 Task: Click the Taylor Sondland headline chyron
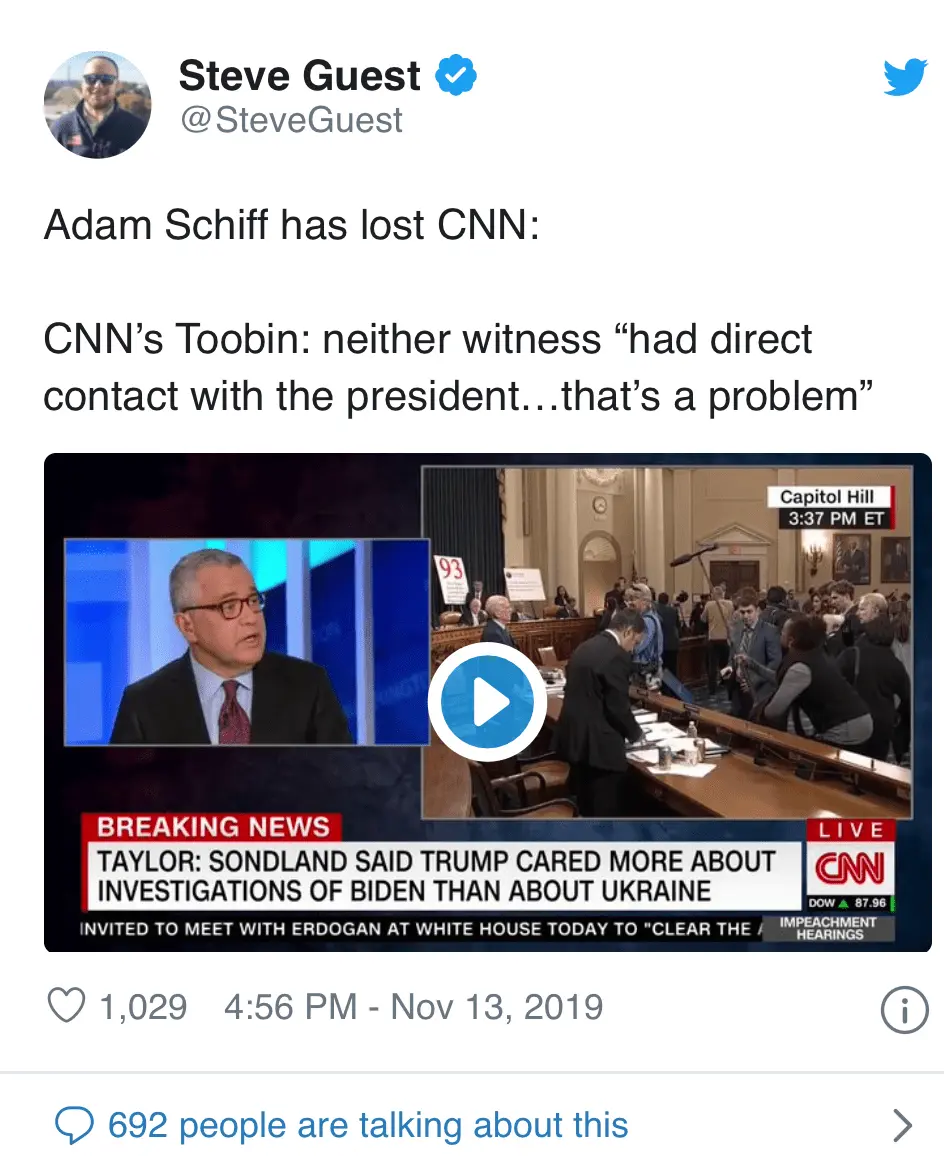[x=435, y=876]
